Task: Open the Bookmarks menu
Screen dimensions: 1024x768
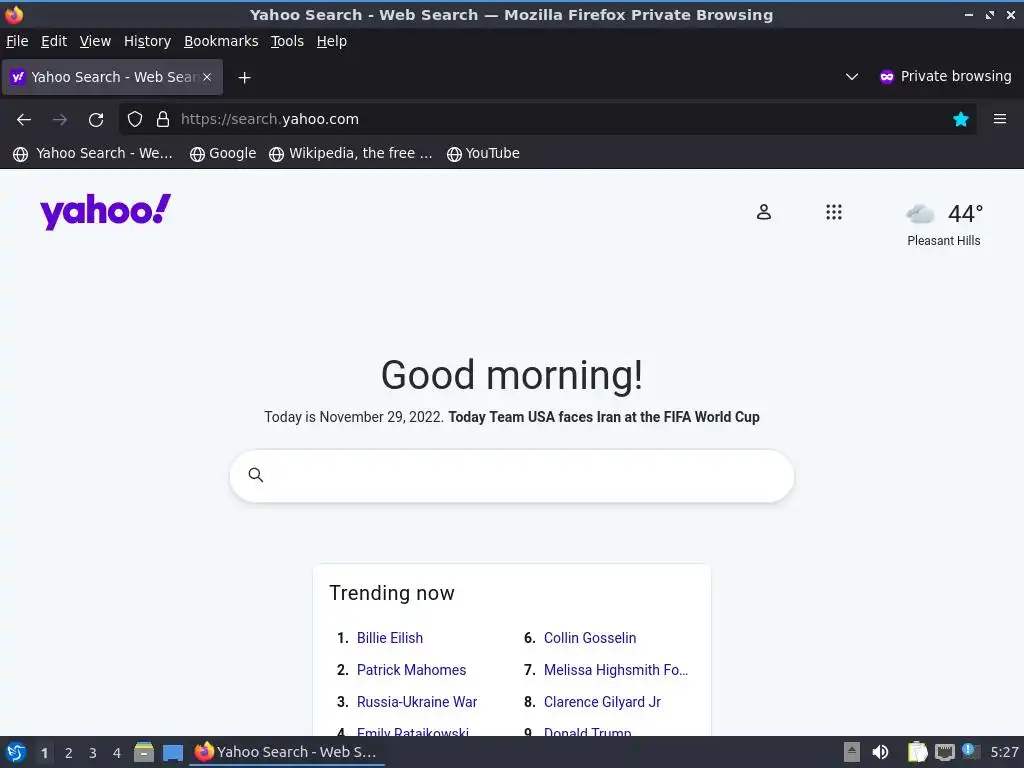Action: click(221, 41)
